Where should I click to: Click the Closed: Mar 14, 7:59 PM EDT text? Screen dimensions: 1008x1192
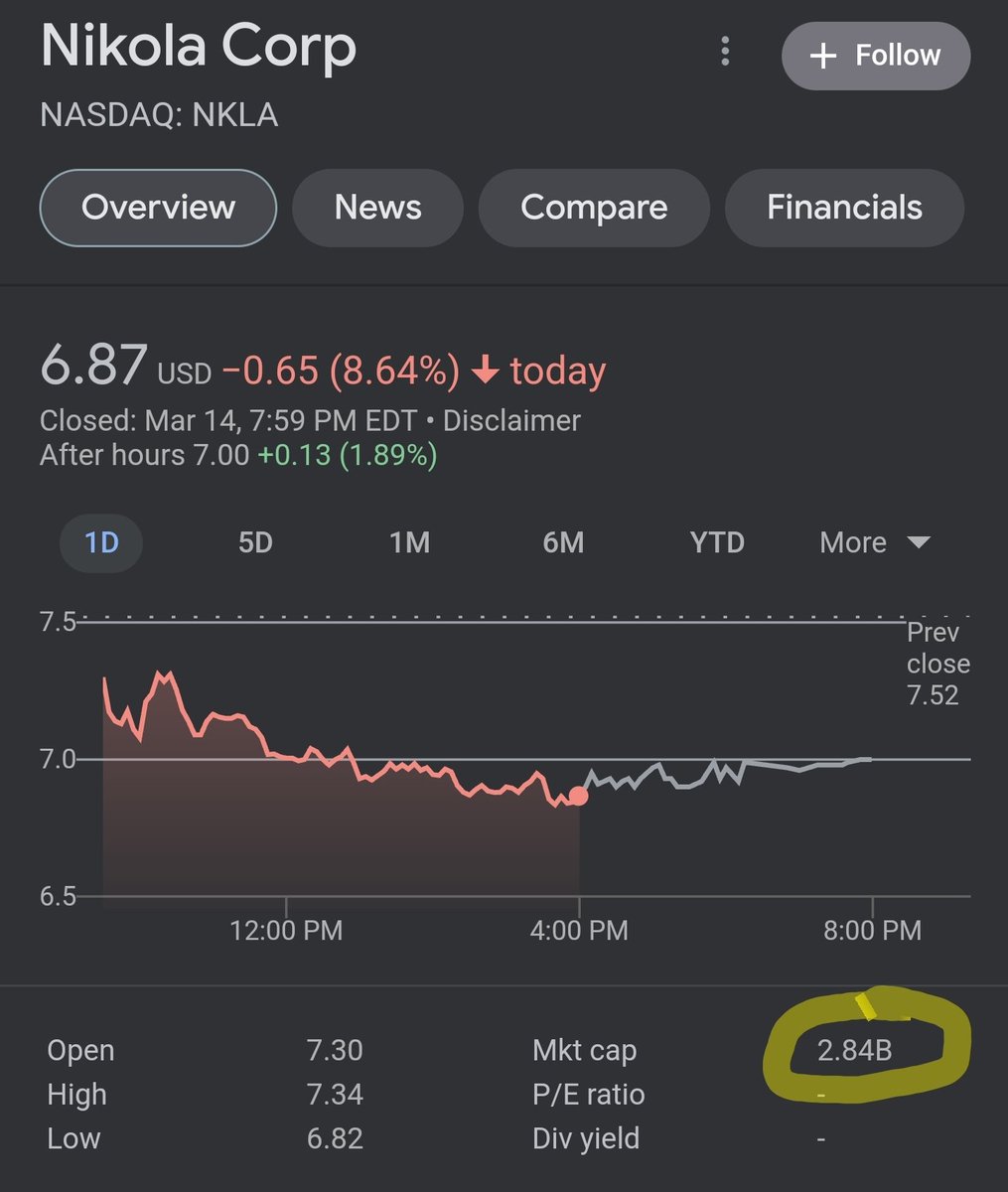229,420
